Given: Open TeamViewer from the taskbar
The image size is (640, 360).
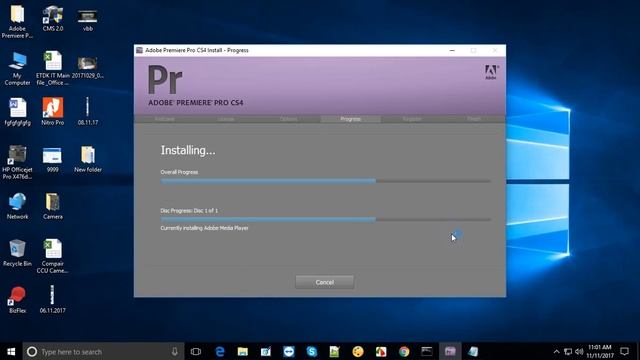Looking at the screenshot, I should pyautogui.click(x=289, y=351).
